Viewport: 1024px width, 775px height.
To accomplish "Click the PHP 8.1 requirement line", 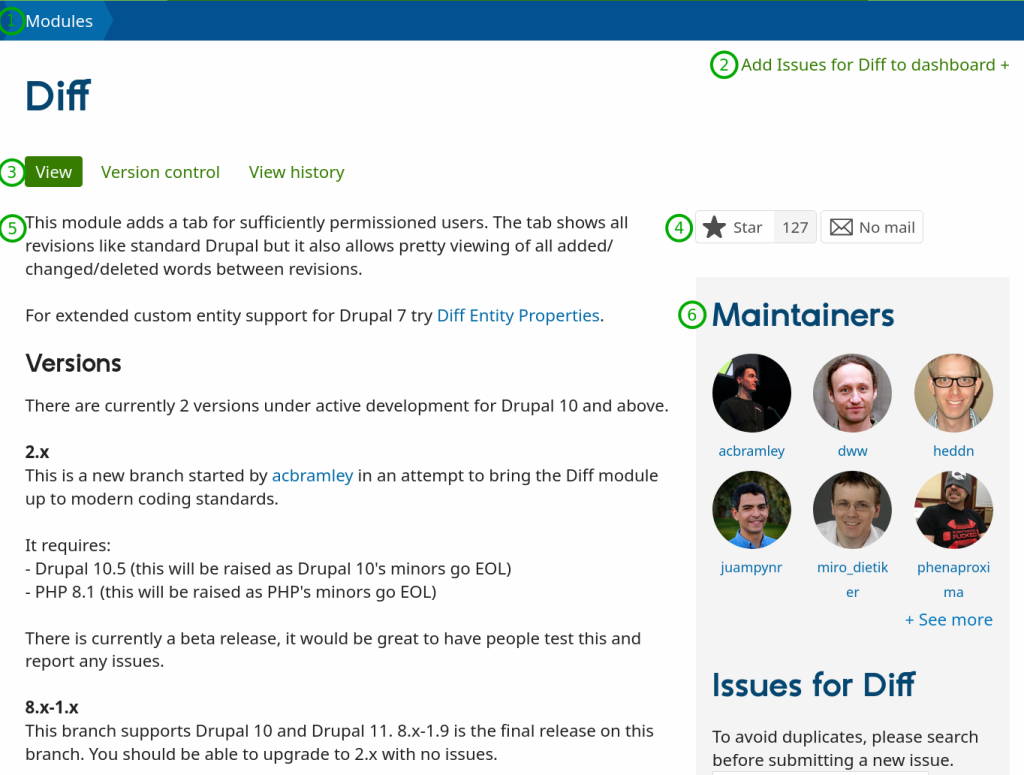I will click(x=231, y=592).
